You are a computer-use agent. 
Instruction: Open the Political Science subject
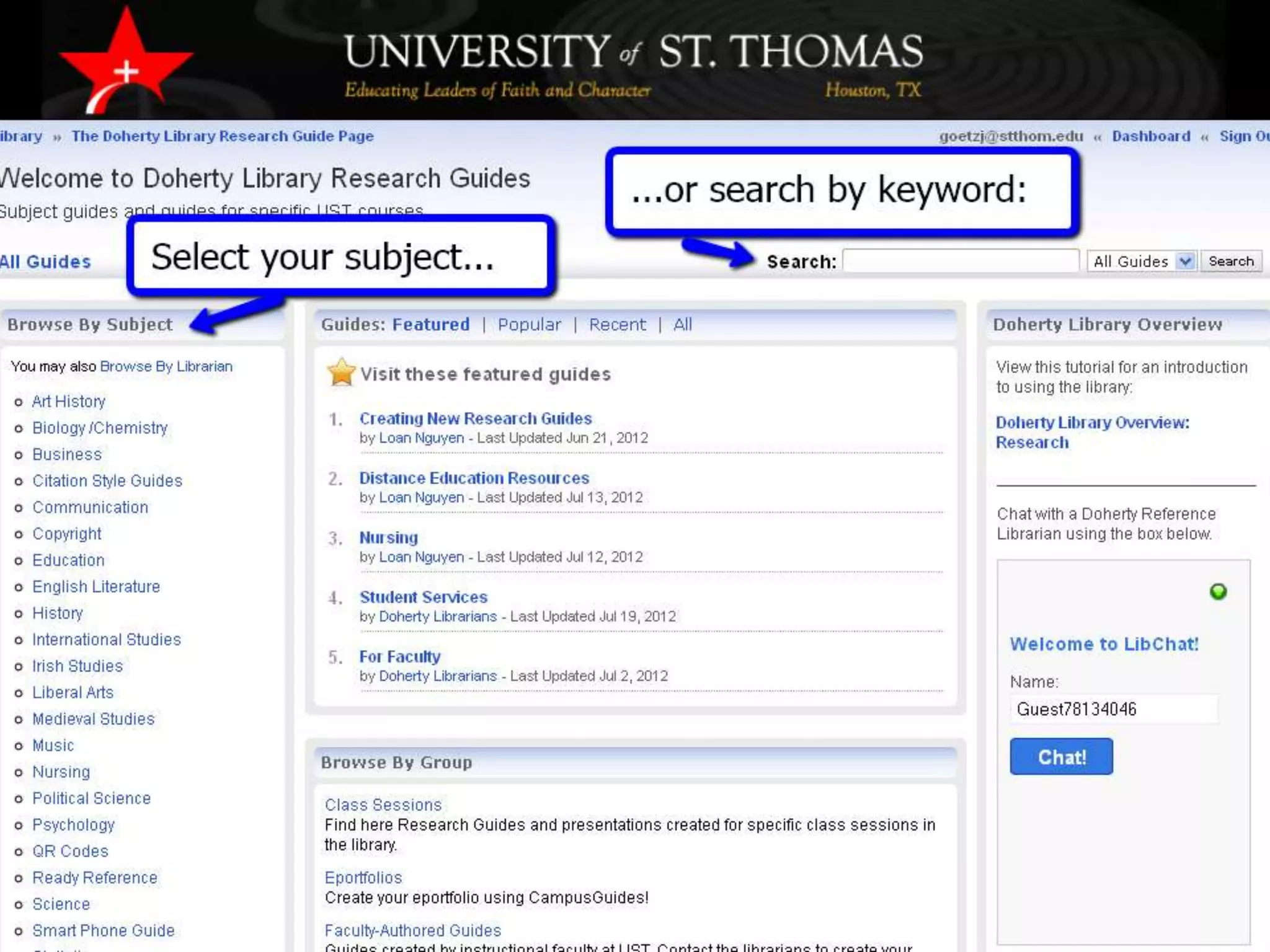click(x=92, y=798)
